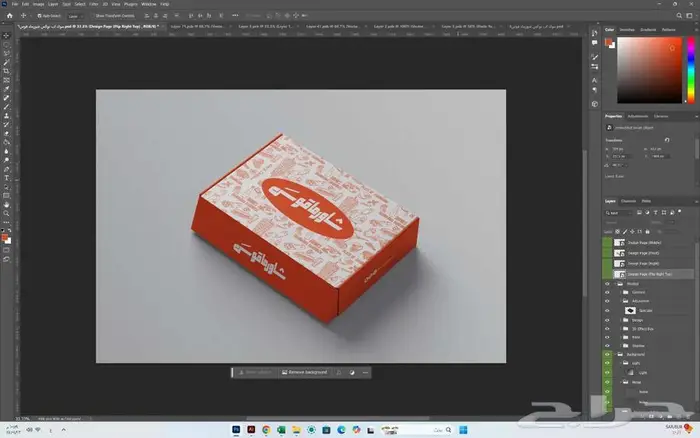The width and height of the screenshot is (700, 438).
Task: Click the Windows taskbar search box
Action: pyautogui.click(x=417, y=430)
